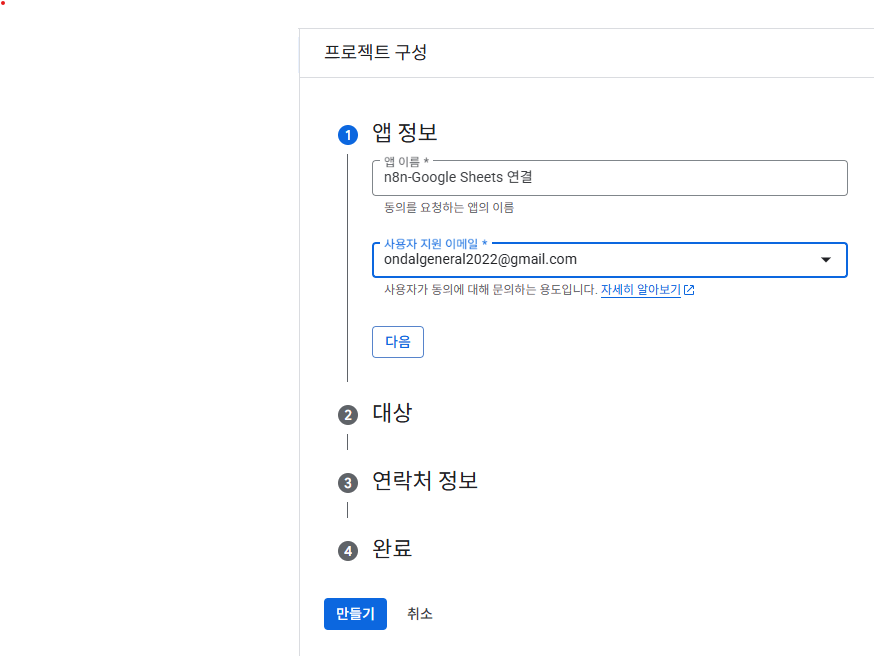
Task: Click the 프로젝트 구성 page title
Action: pyautogui.click(x=376, y=52)
